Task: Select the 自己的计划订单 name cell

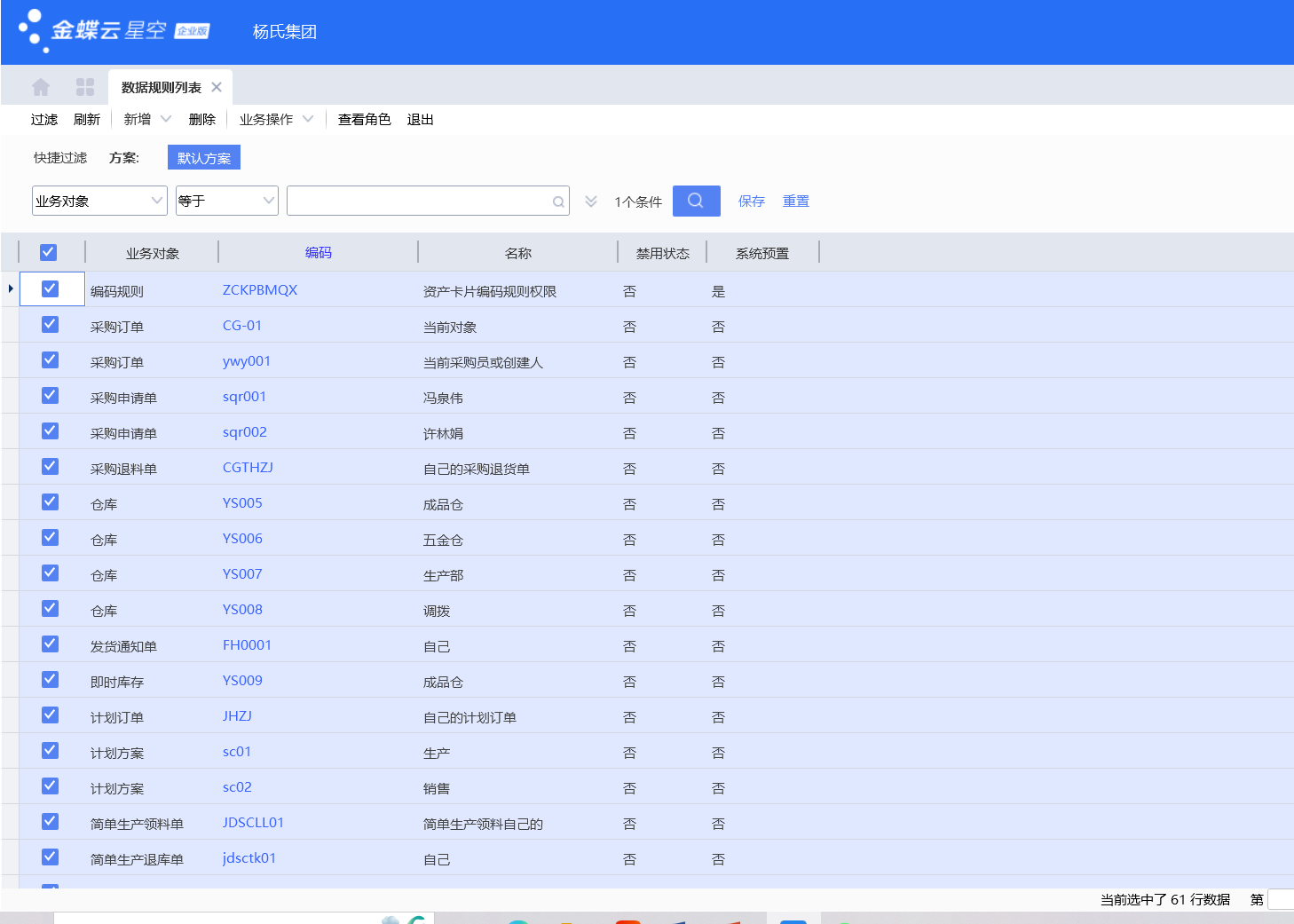Action: click(469, 717)
